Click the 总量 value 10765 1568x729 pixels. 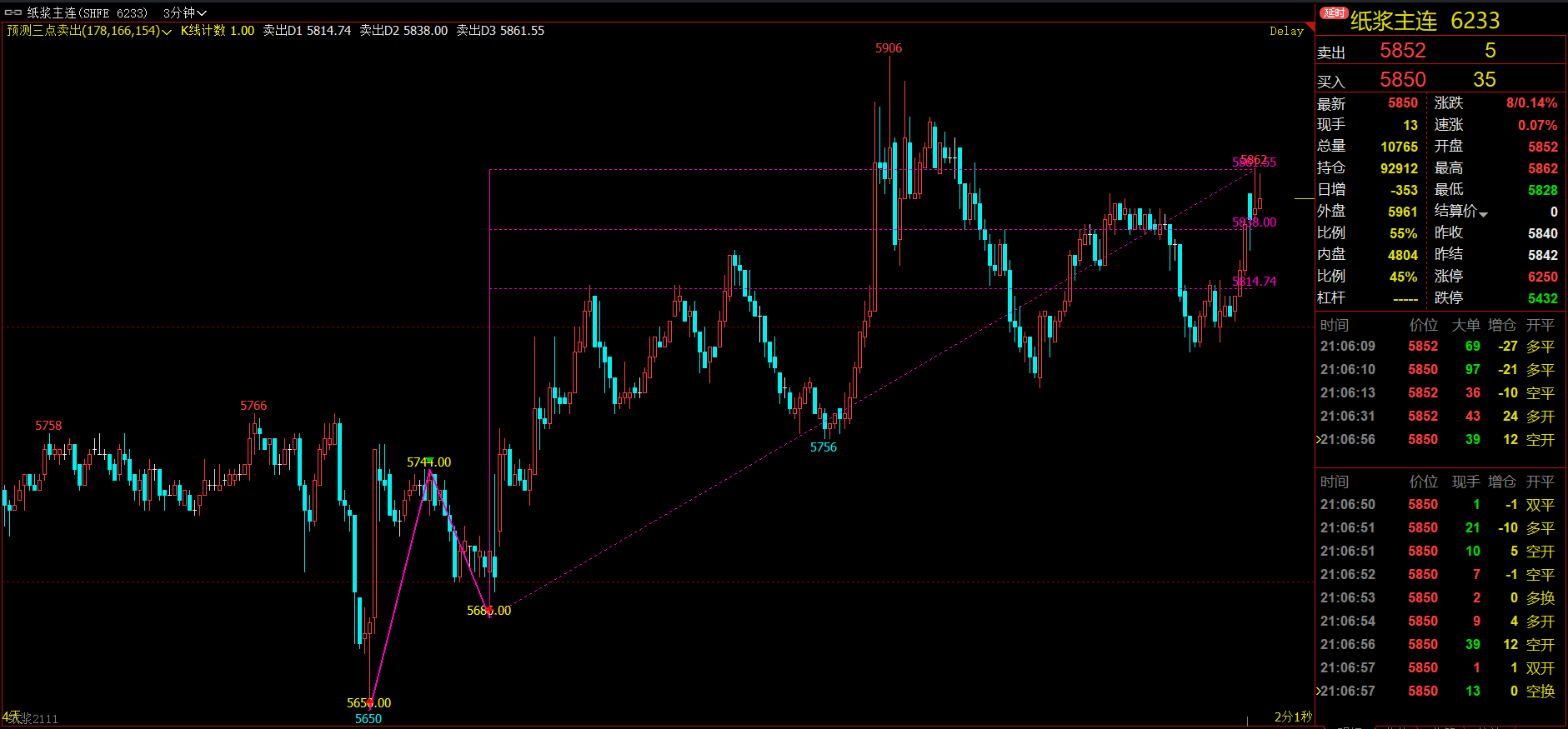point(1399,147)
